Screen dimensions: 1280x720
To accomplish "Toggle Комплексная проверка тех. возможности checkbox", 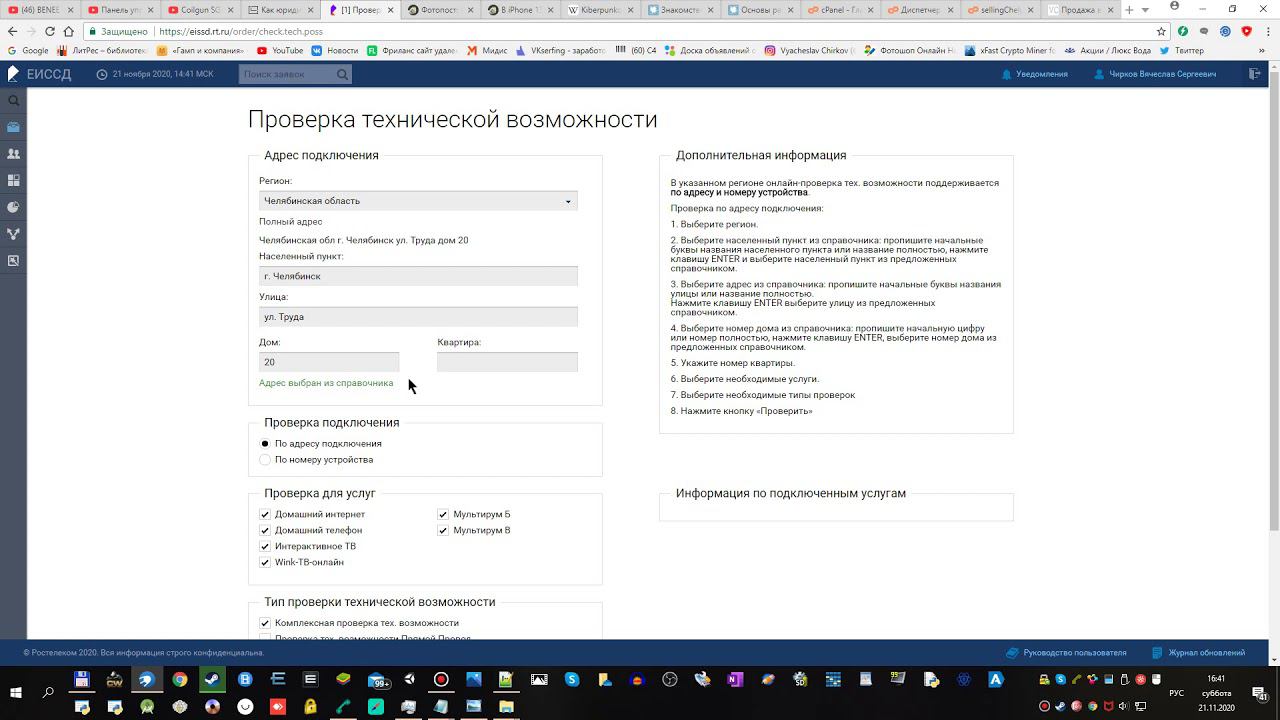I will pyautogui.click(x=265, y=623).
